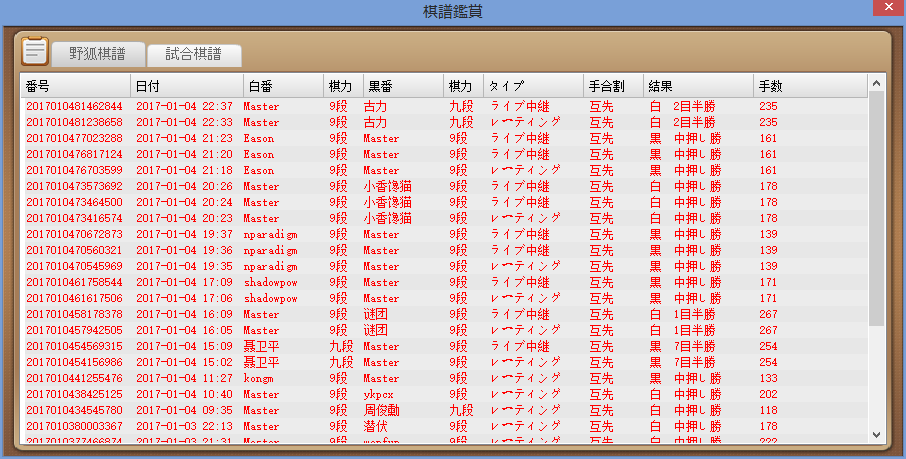This screenshot has height=459, width=906.
Task: Sort by the 白番 column header
Action: [283, 86]
